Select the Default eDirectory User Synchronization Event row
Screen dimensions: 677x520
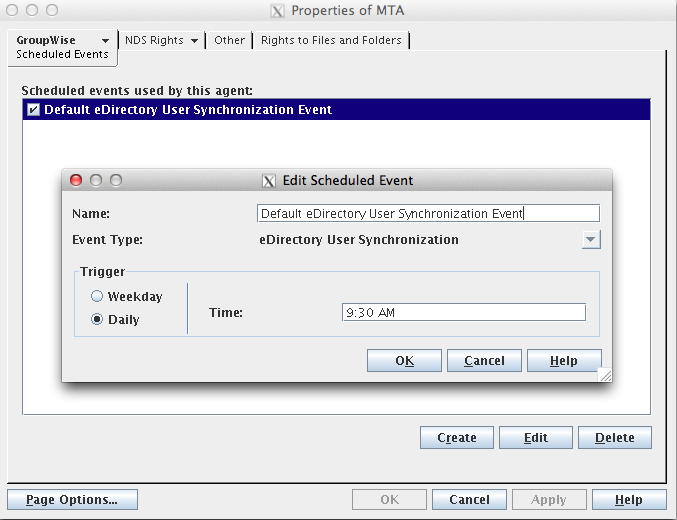pyautogui.click(x=336, y=110)
